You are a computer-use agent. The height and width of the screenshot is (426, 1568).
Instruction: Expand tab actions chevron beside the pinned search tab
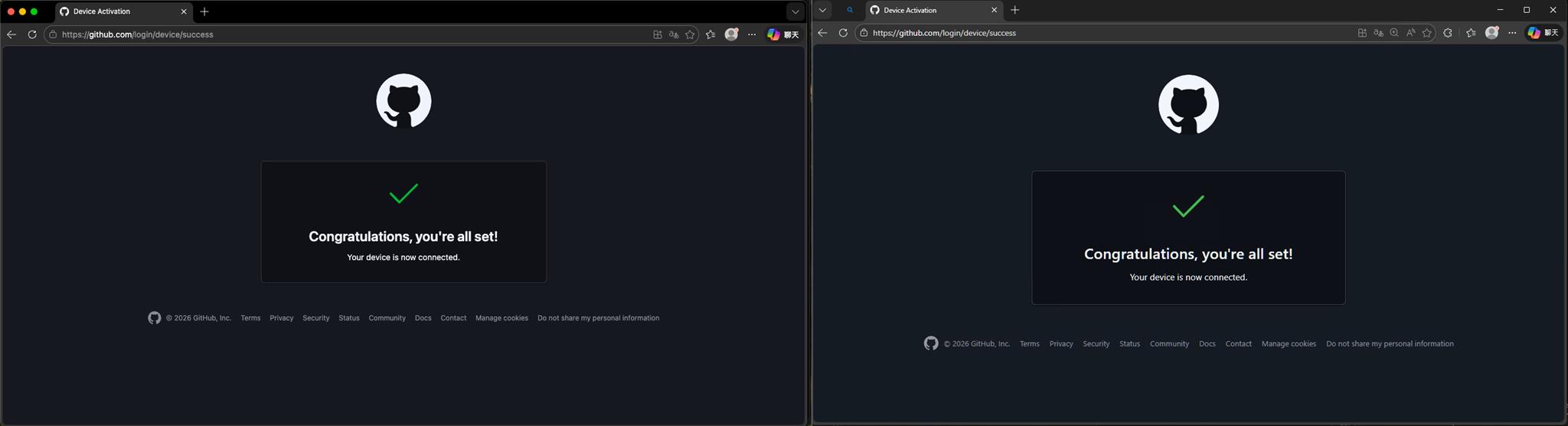coord(822,10)
